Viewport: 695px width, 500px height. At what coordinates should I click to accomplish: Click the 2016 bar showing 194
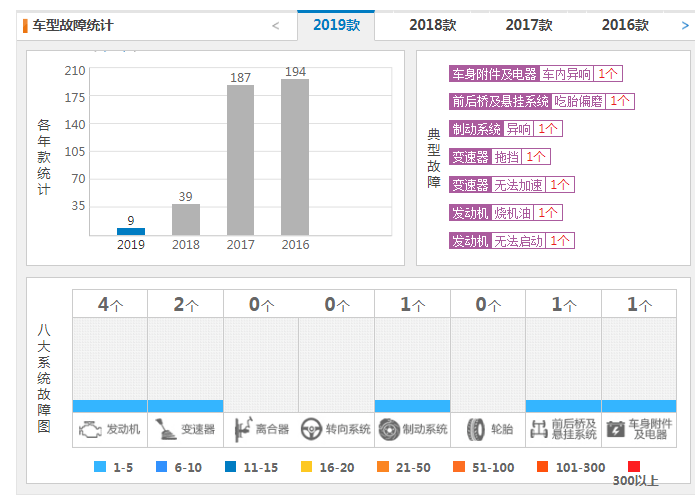tap(295, 157)
